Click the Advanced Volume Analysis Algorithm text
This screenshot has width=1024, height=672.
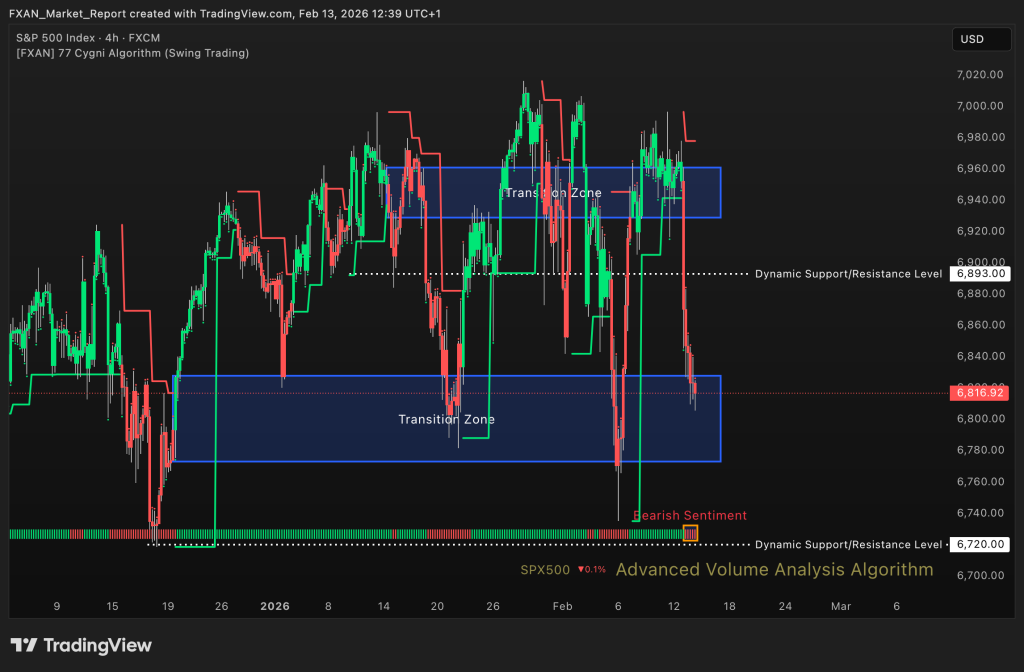[774, 570]
